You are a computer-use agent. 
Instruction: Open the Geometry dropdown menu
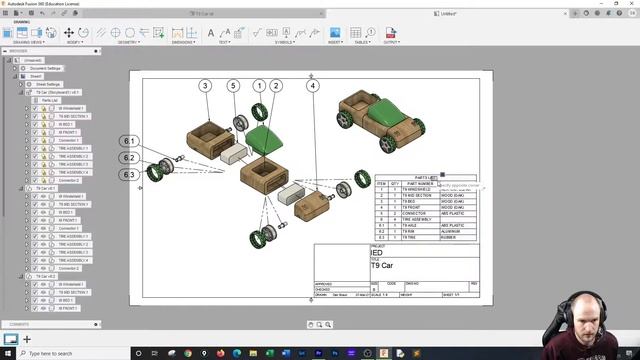point(129,42)
